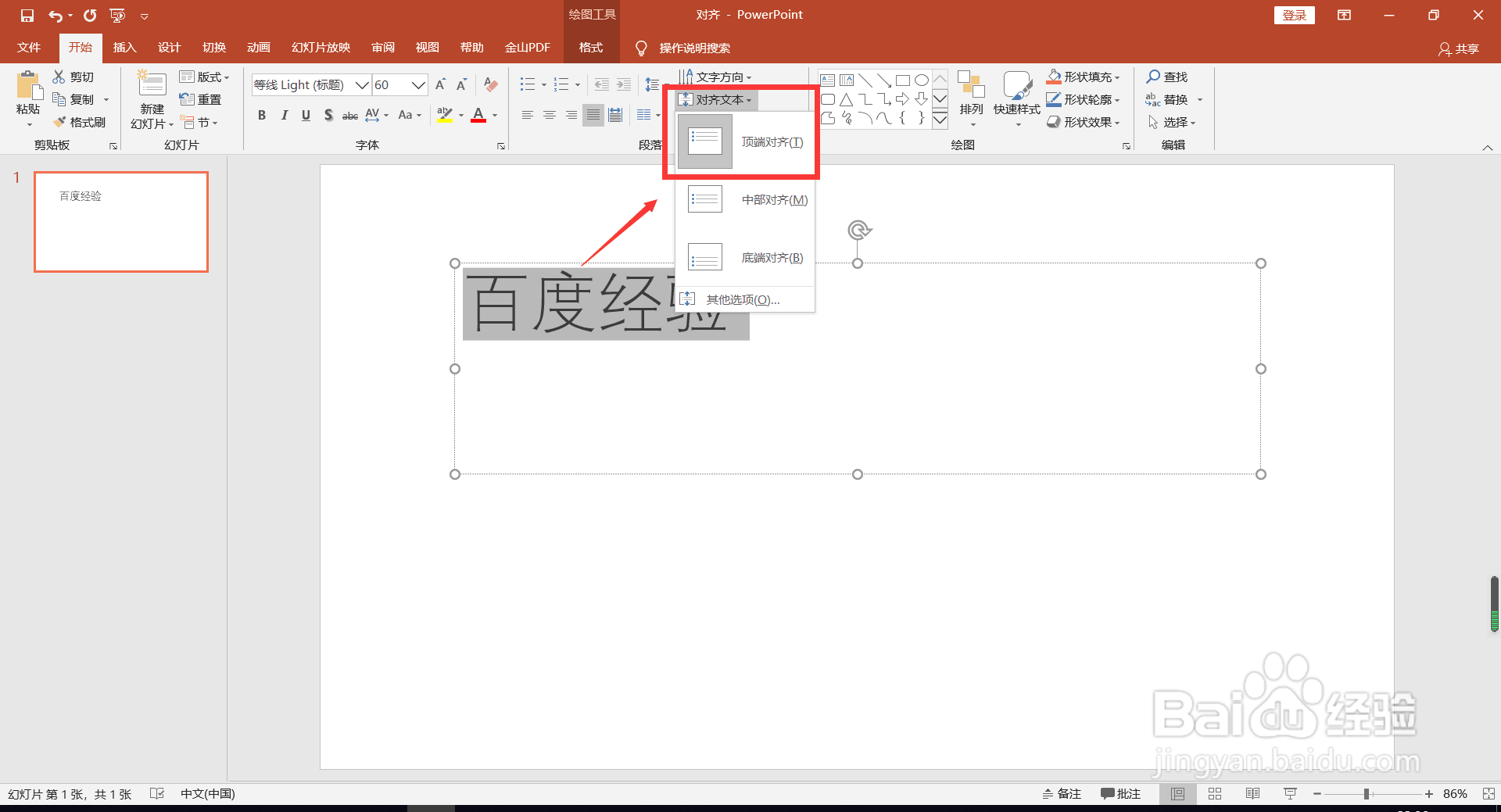
Task: Open the Section (节) dropdown
Action: (199, 122)
